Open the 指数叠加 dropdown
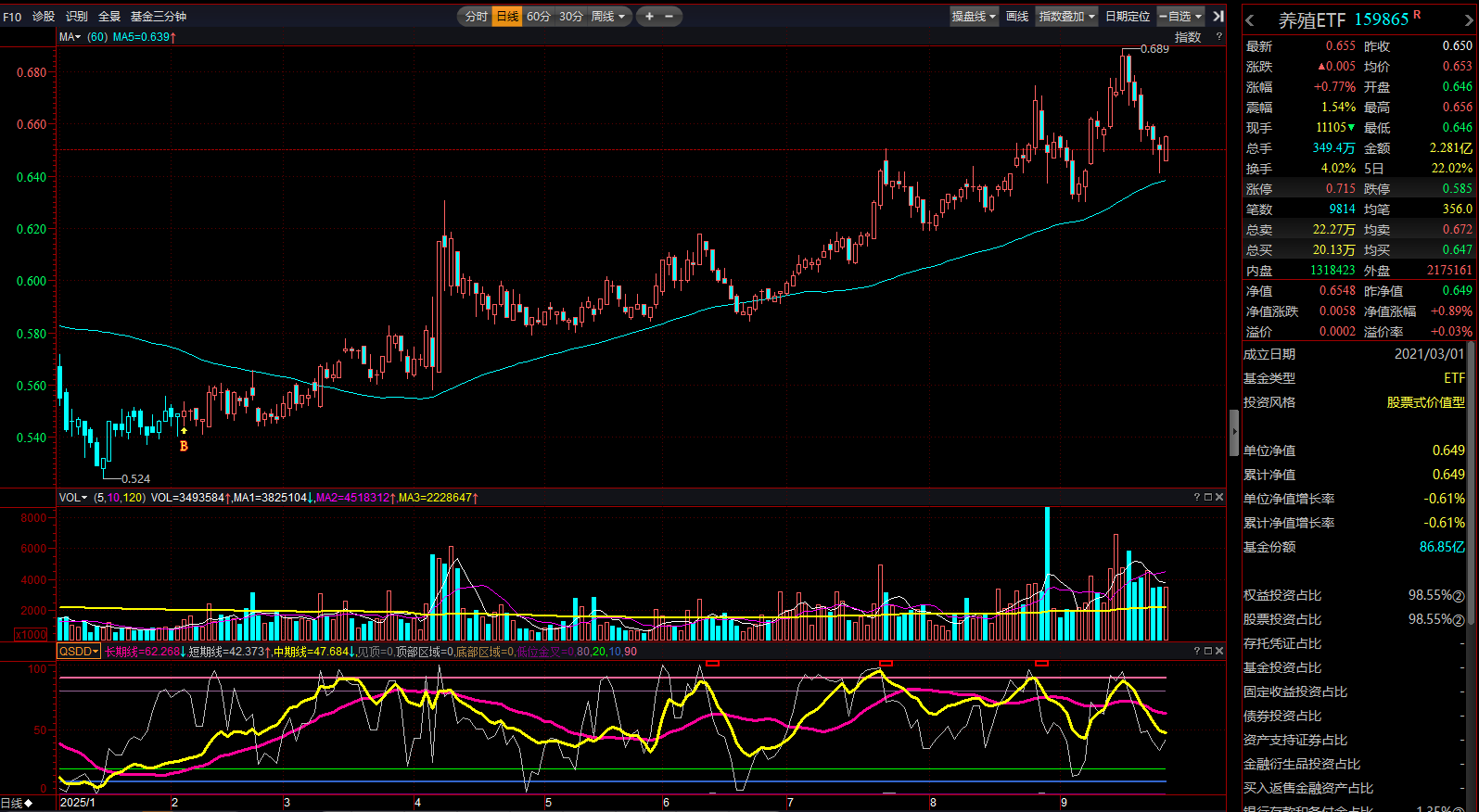Viewport: 1479px width, 812px height. [x=1066, y=17]
